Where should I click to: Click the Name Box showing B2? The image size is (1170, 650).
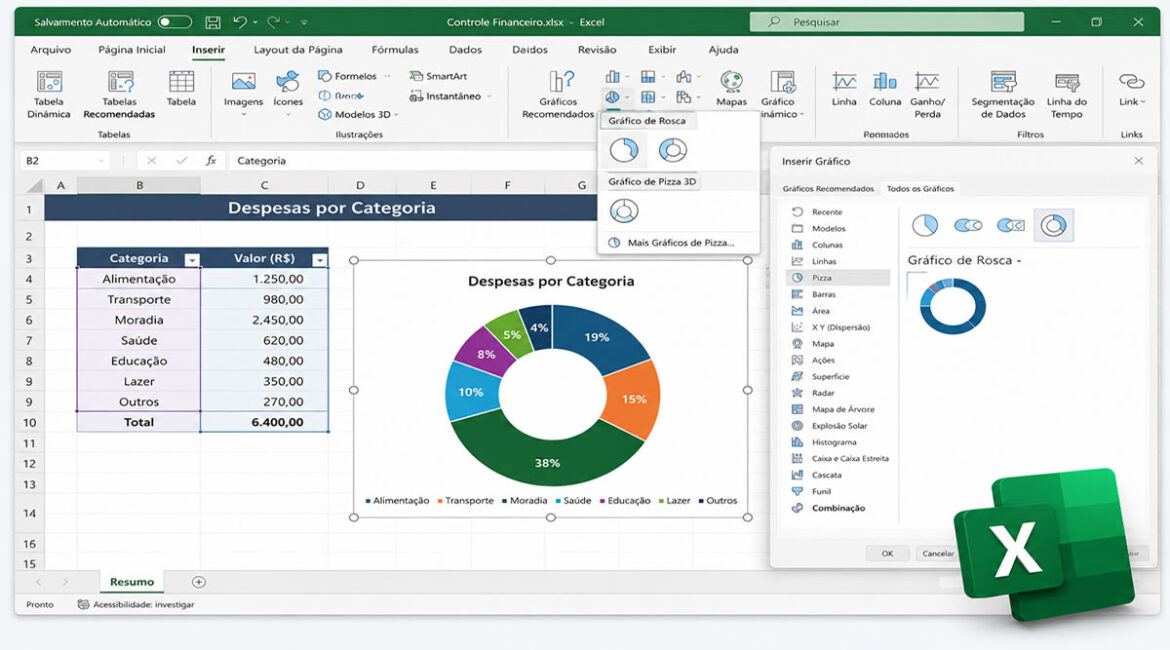point(64,160)
